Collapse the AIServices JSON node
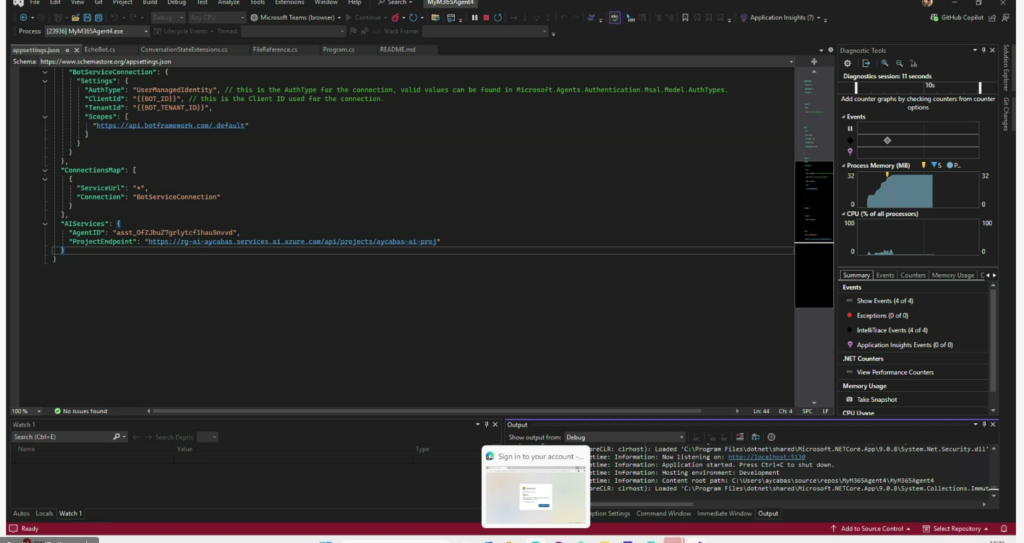 point(45,223)
